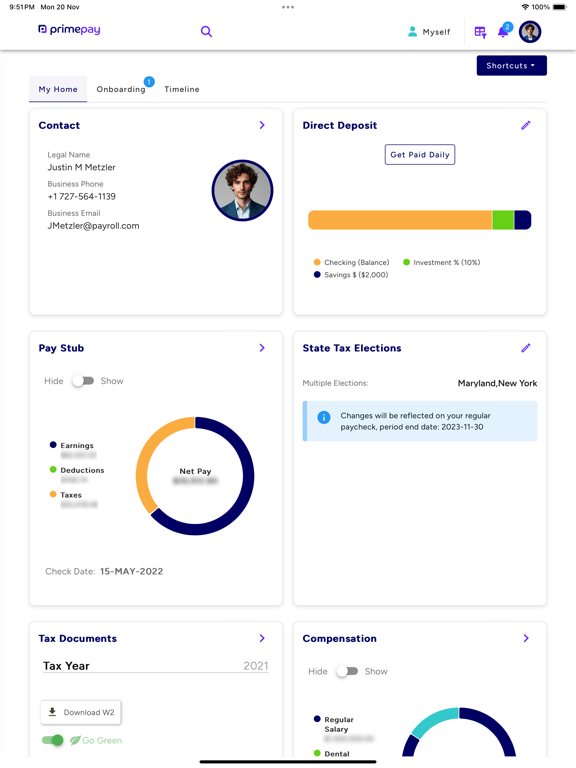Click Justin Metzler's contact photo

pos(242,190)
